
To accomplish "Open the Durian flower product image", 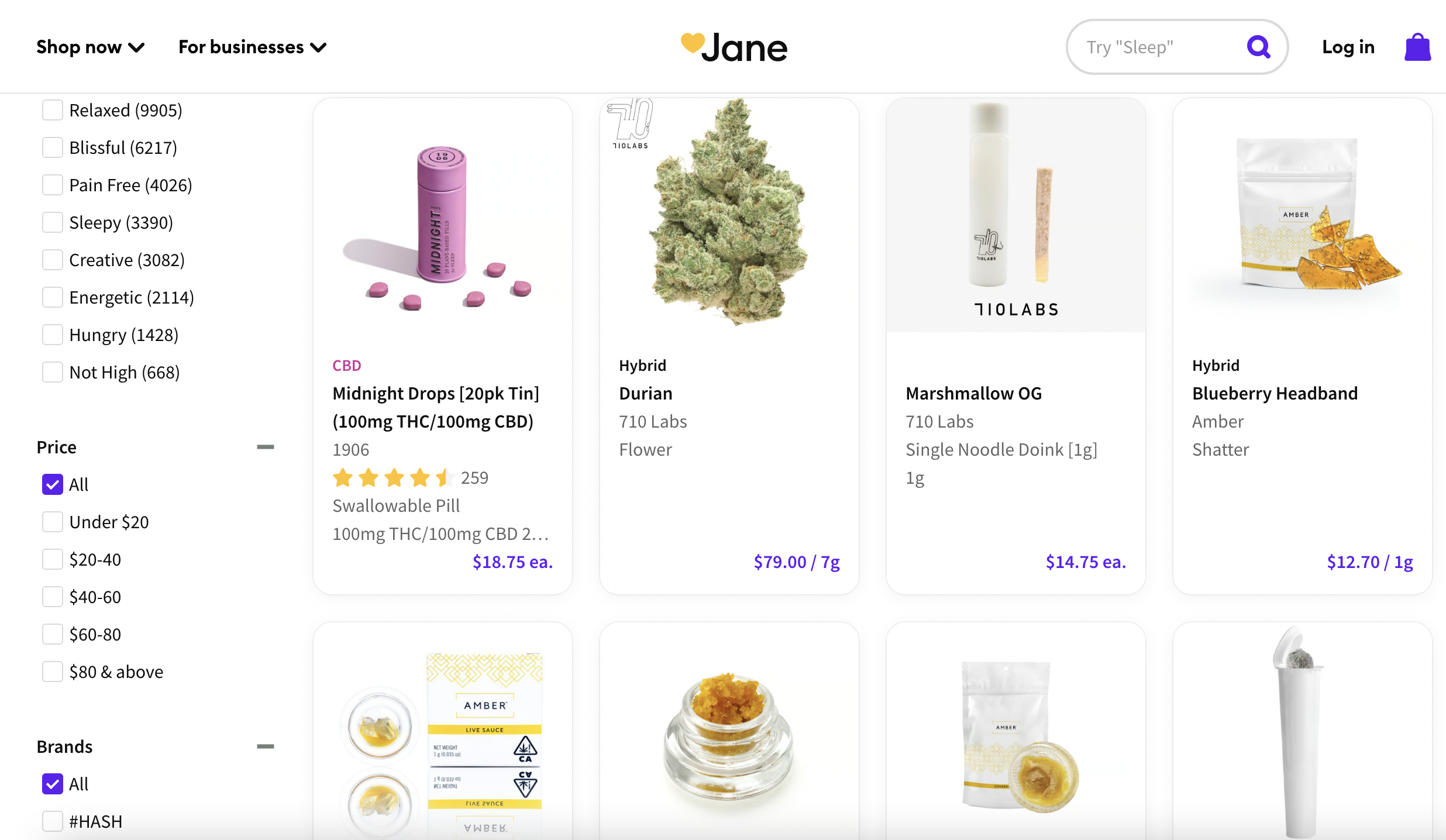I will point(729,215).
